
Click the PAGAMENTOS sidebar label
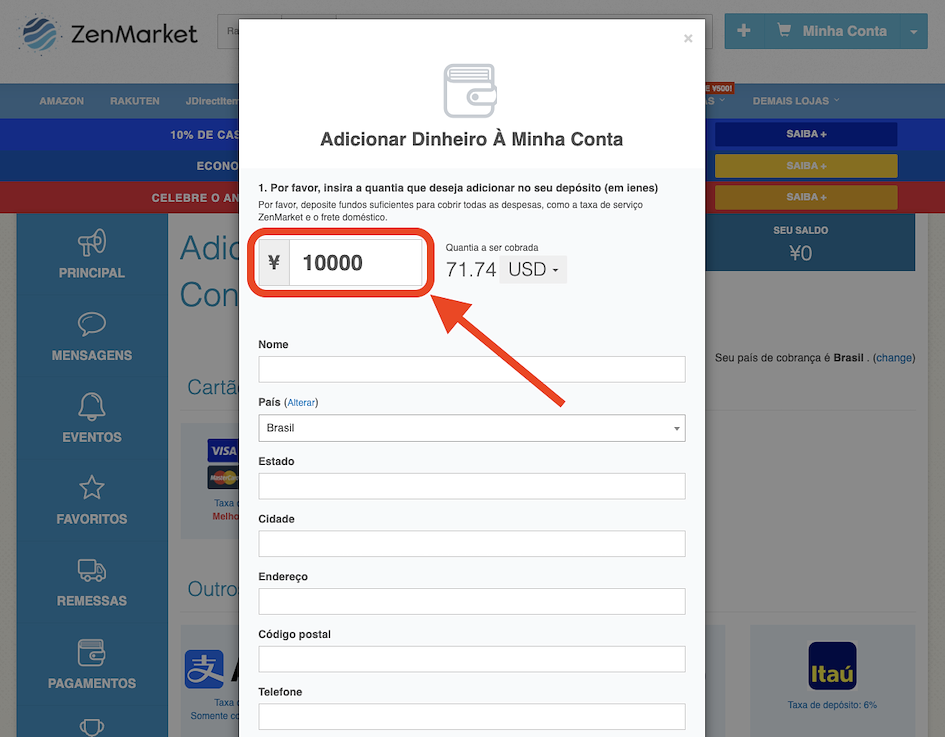point(92,684)
